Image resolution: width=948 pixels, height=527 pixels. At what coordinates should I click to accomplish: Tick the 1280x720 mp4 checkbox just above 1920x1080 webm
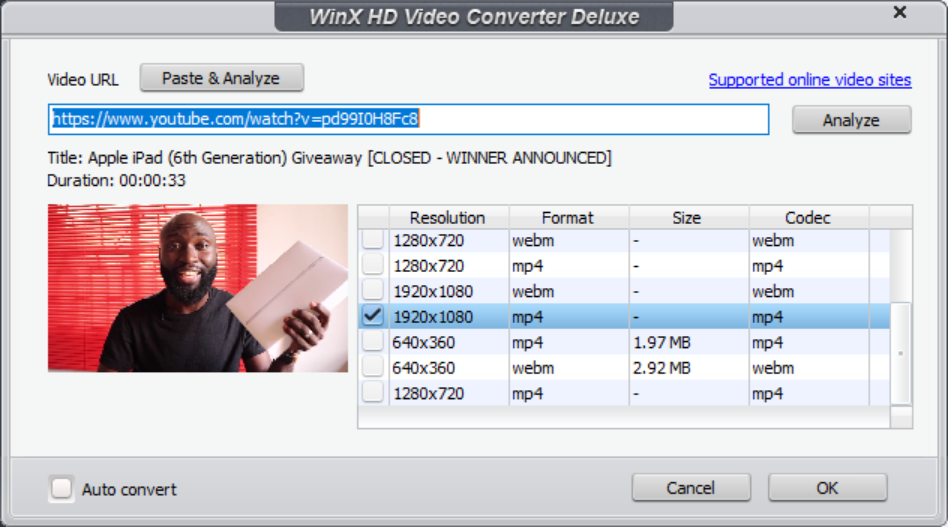pos(372,265)
